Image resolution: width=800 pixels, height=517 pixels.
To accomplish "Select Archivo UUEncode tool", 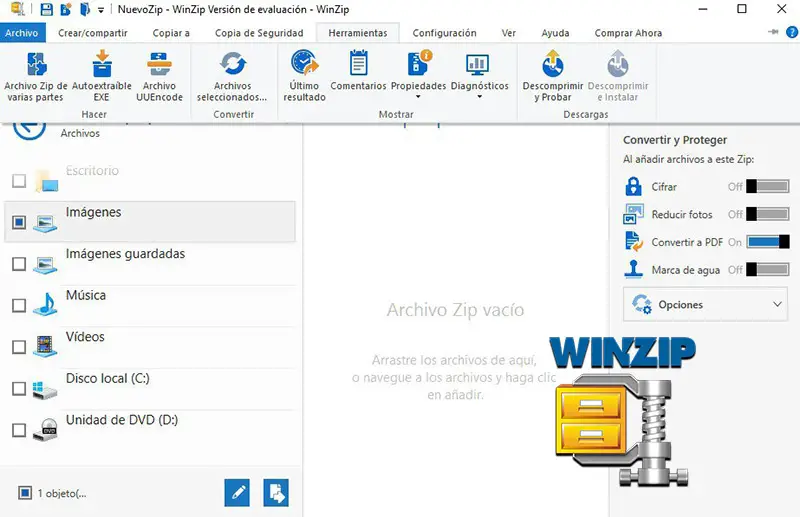I will pos(159,77).
